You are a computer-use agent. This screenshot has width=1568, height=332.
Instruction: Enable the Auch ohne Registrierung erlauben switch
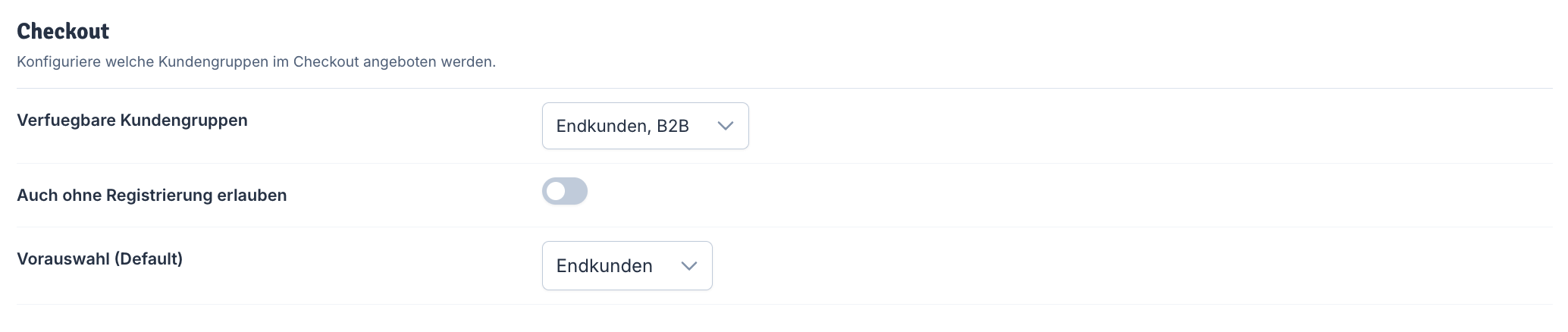tap(565, 191)
